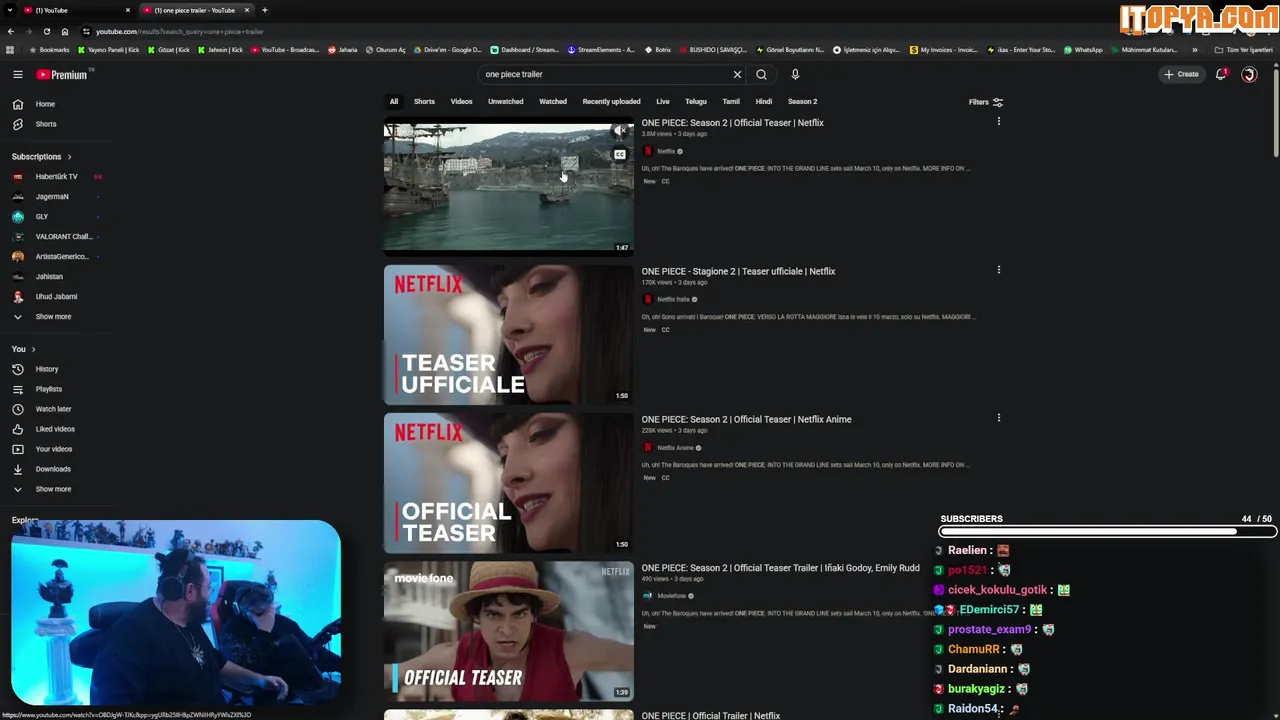Open browser home button
The image size is (1280, 720).
pyautogui.click(x=65, y=31)
